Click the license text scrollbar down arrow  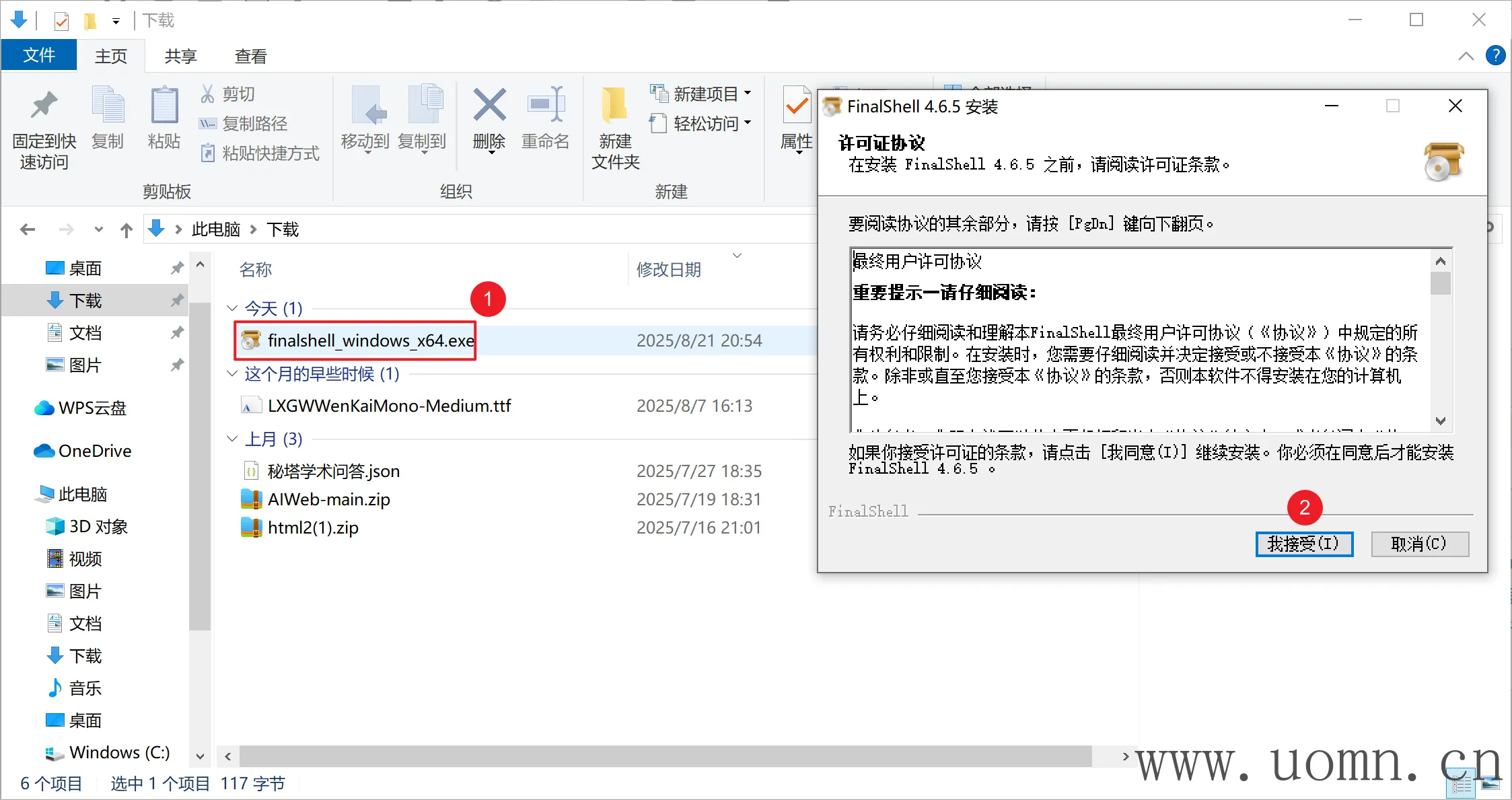(x=1441, y=421)
